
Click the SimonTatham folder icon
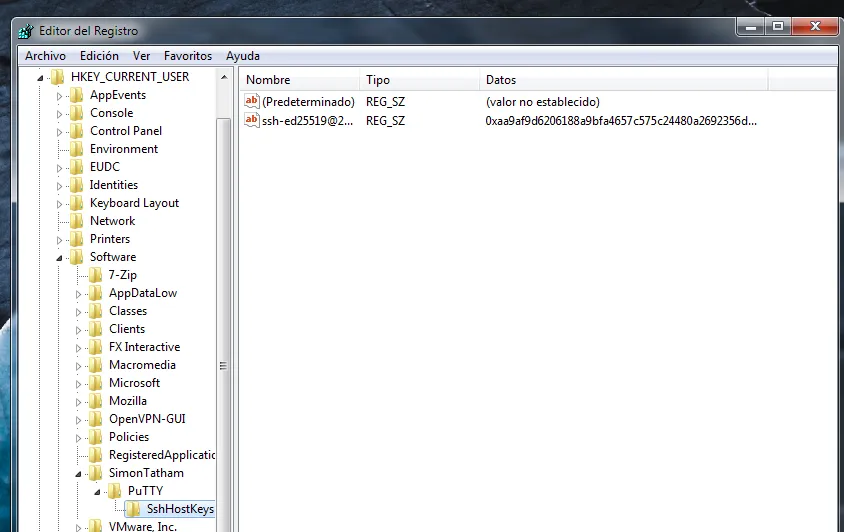pos(96,473)
